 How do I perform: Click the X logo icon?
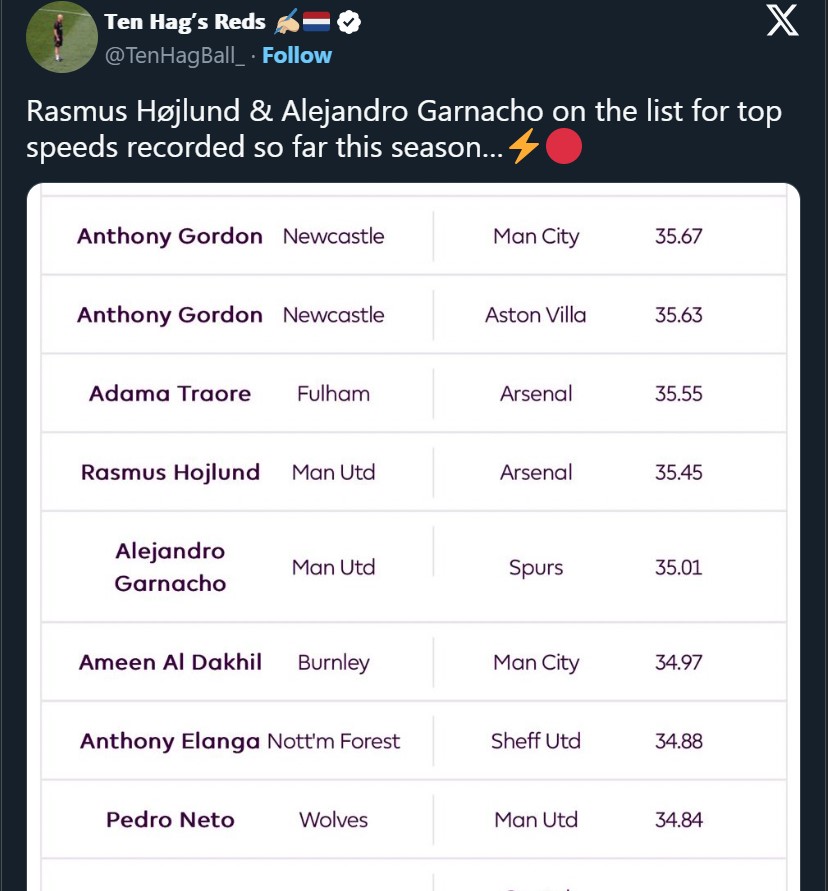point(783,22)
